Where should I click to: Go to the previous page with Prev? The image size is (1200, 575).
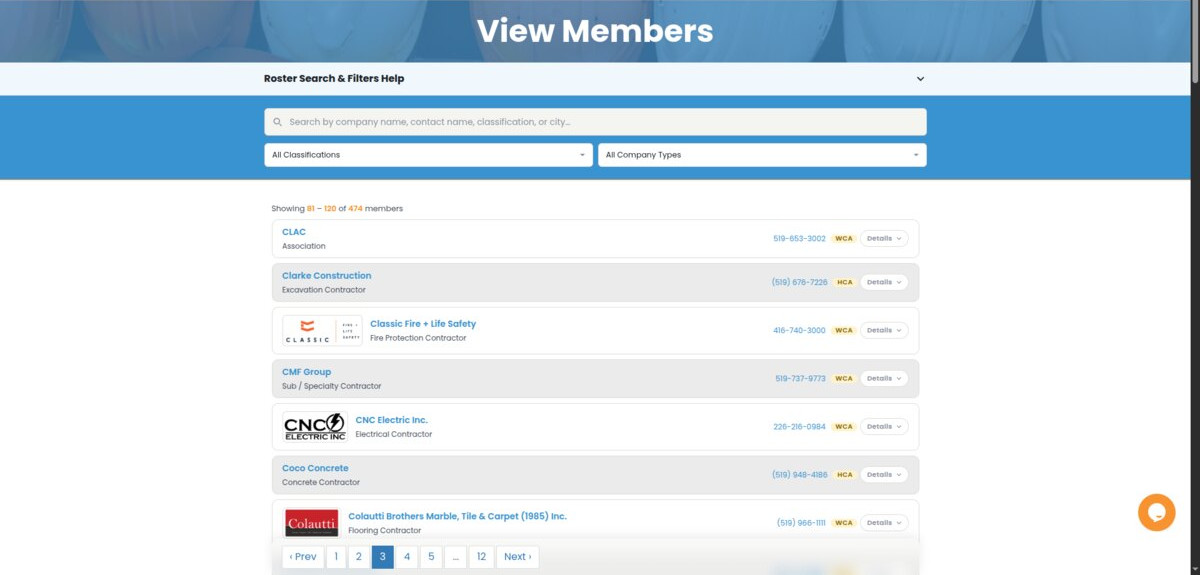(x=303, y=557)
